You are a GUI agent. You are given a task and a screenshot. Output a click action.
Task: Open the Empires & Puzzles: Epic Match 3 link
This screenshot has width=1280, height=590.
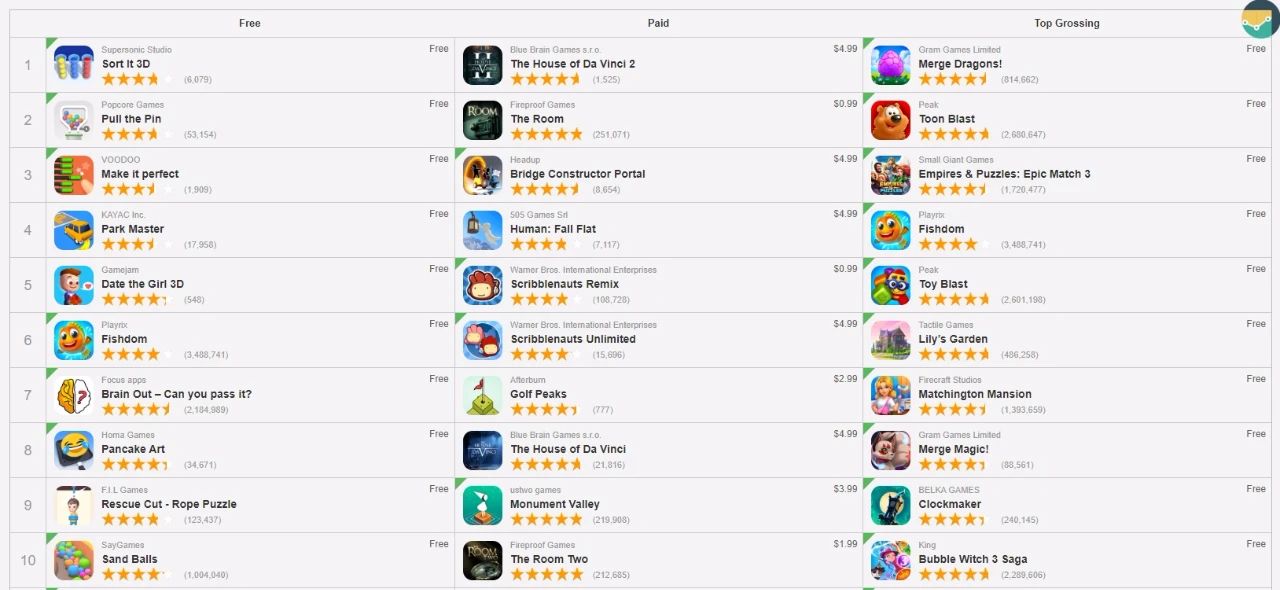(x=1004, y=174)
